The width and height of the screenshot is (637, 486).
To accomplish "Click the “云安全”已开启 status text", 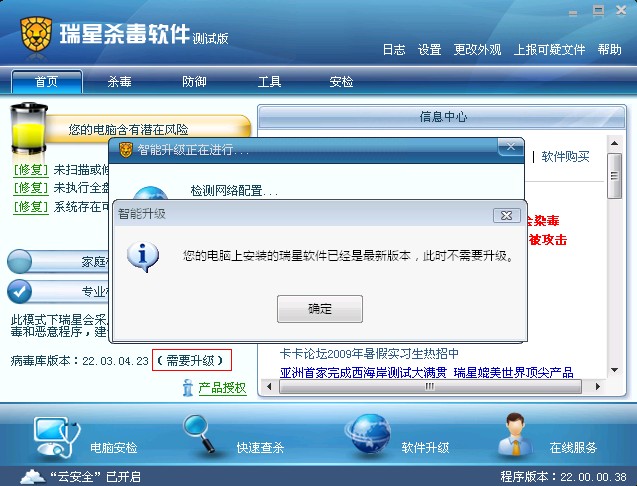I will pos(95,477).
